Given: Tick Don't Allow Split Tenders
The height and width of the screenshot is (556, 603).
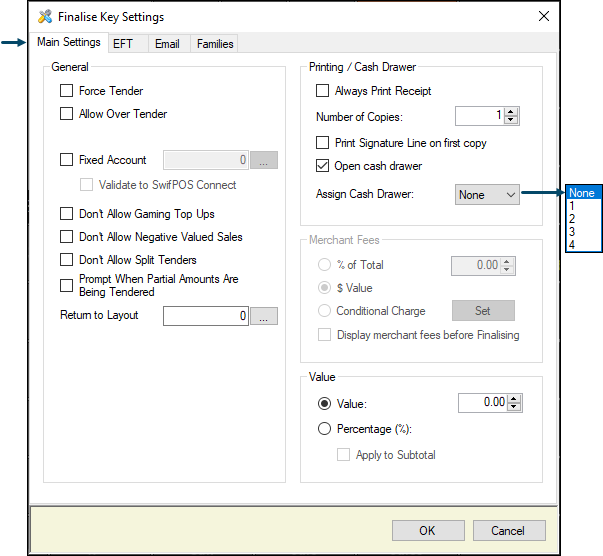Looking at the screenshot, I should click(x=67, y=260).
